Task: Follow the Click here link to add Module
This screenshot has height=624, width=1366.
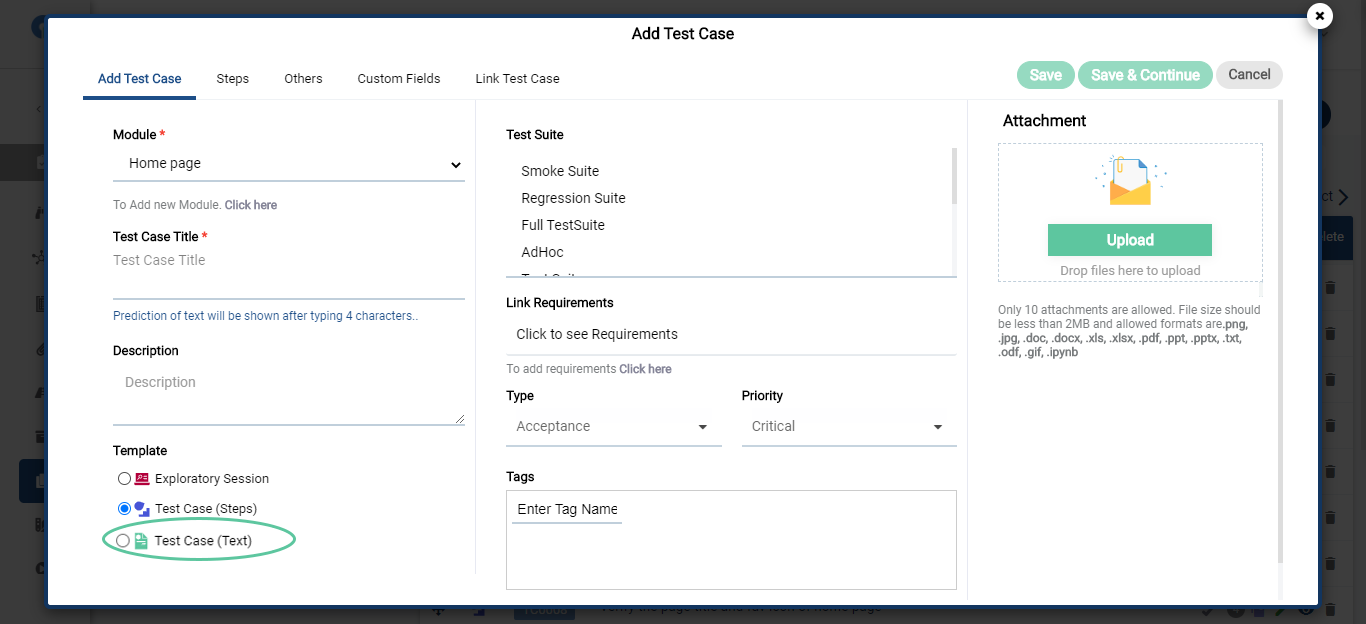Action: tap(251, 205)
